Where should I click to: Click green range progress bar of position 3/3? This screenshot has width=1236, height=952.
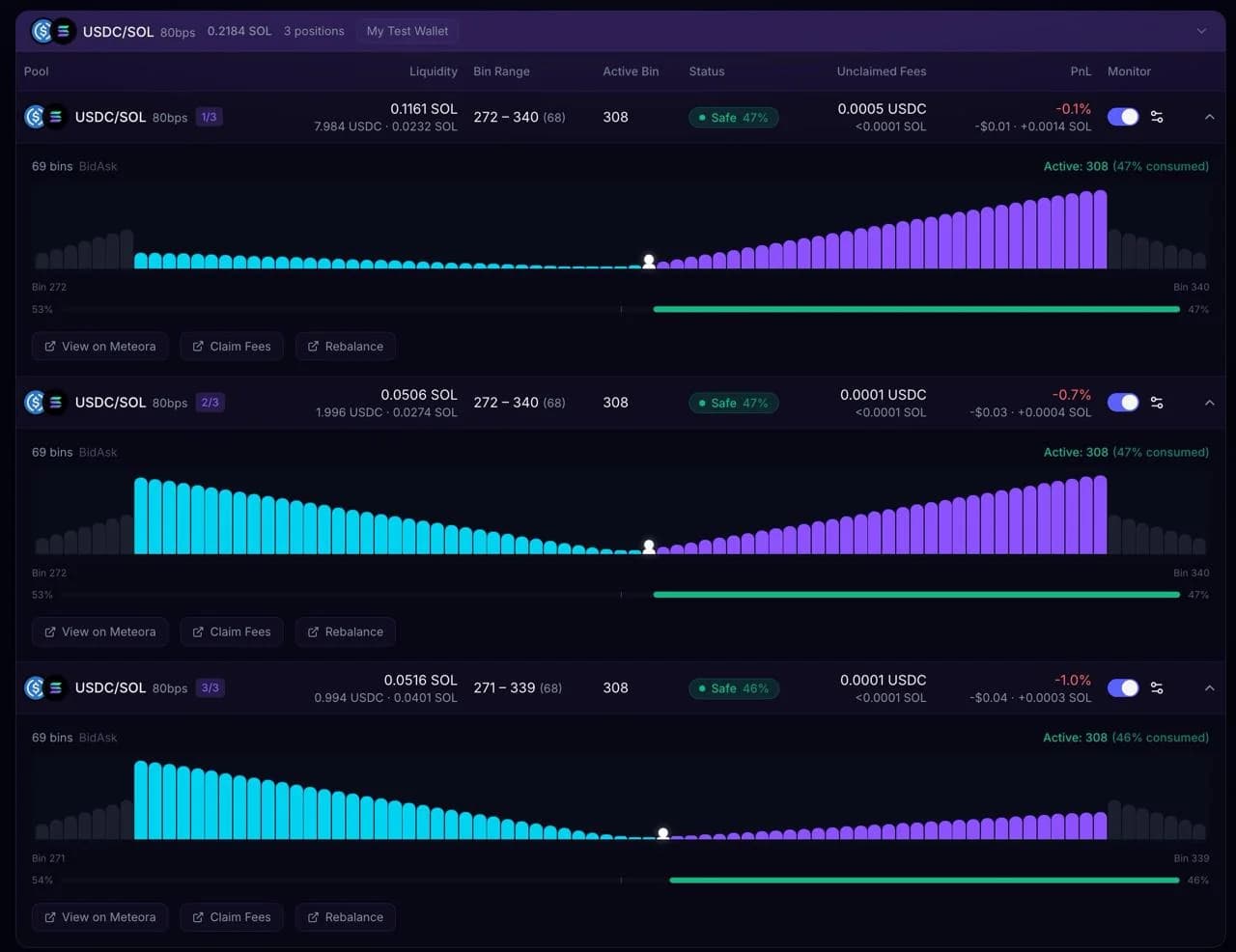click(x=924, y=880)
